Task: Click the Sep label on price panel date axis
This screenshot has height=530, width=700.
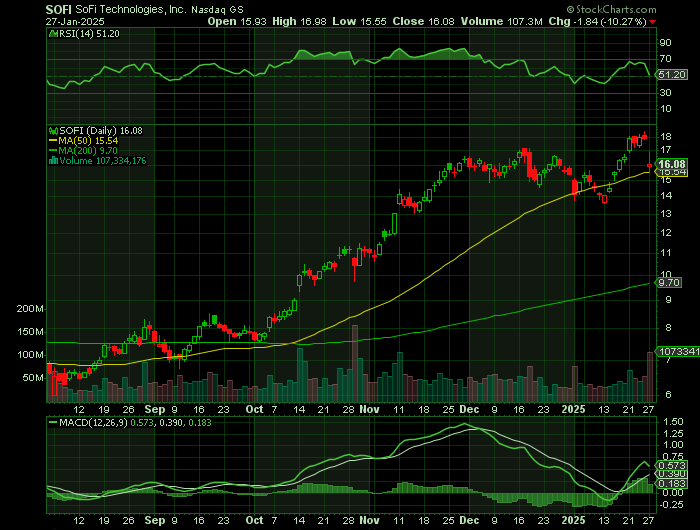Action: [154, 409]
